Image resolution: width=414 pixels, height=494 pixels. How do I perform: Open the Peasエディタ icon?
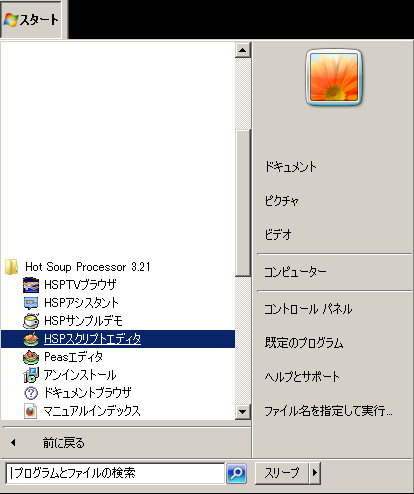point(31,357)
